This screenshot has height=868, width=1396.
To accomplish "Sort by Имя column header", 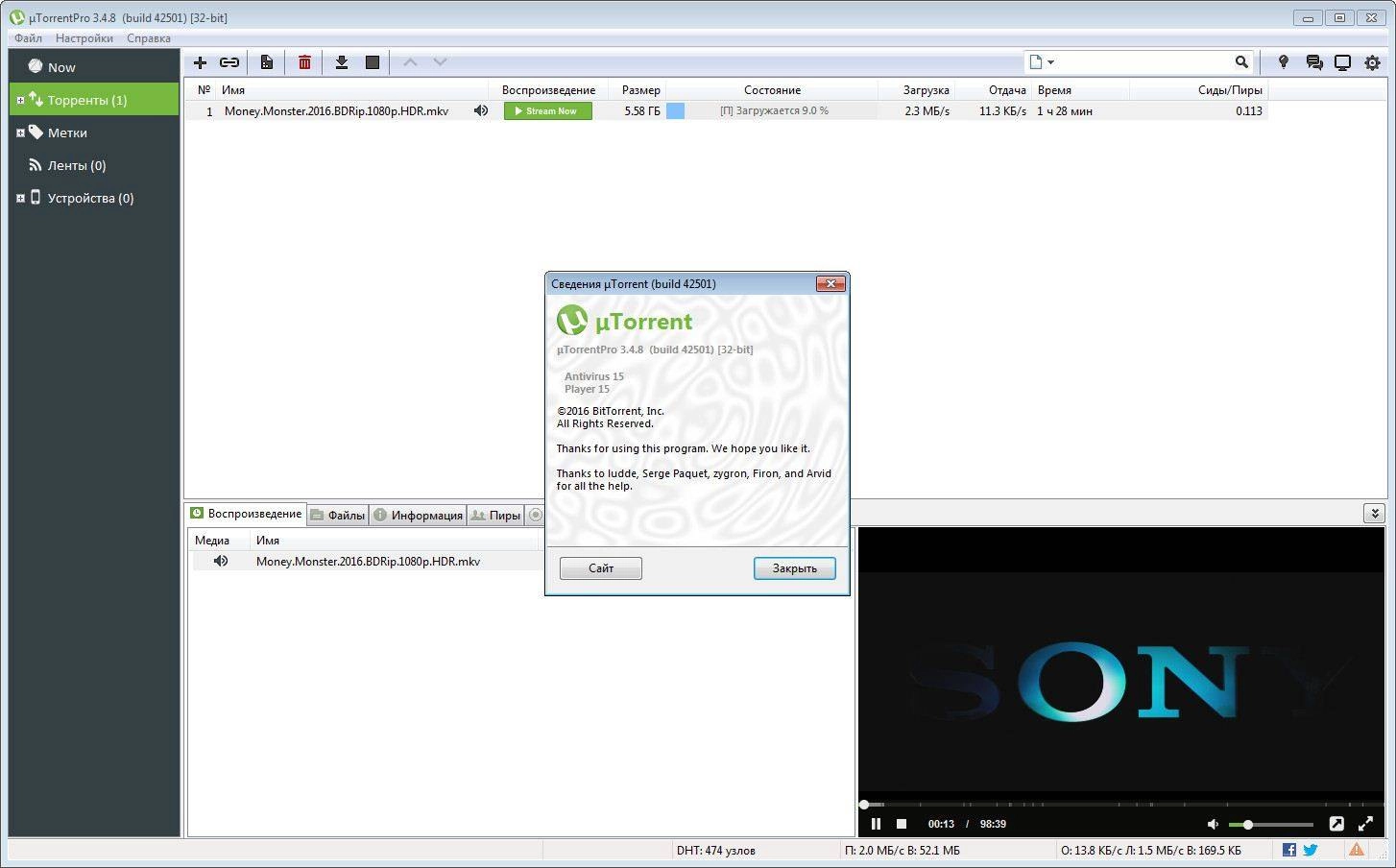I will 352,90.
